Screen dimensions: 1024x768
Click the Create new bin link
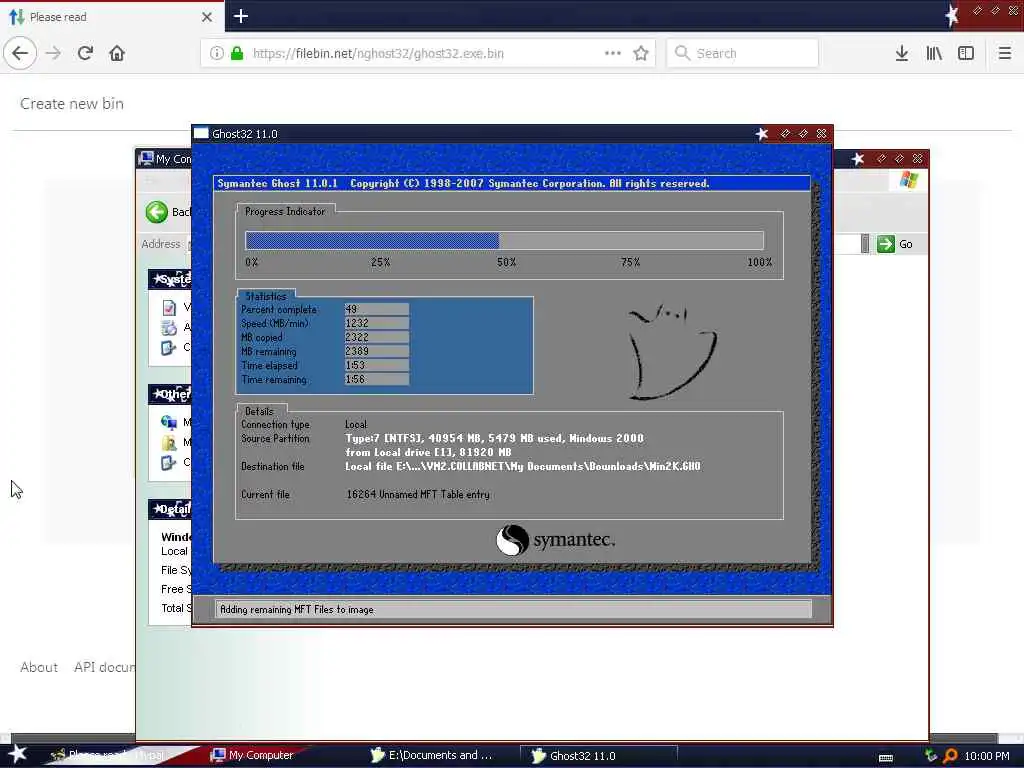[72, 103]
